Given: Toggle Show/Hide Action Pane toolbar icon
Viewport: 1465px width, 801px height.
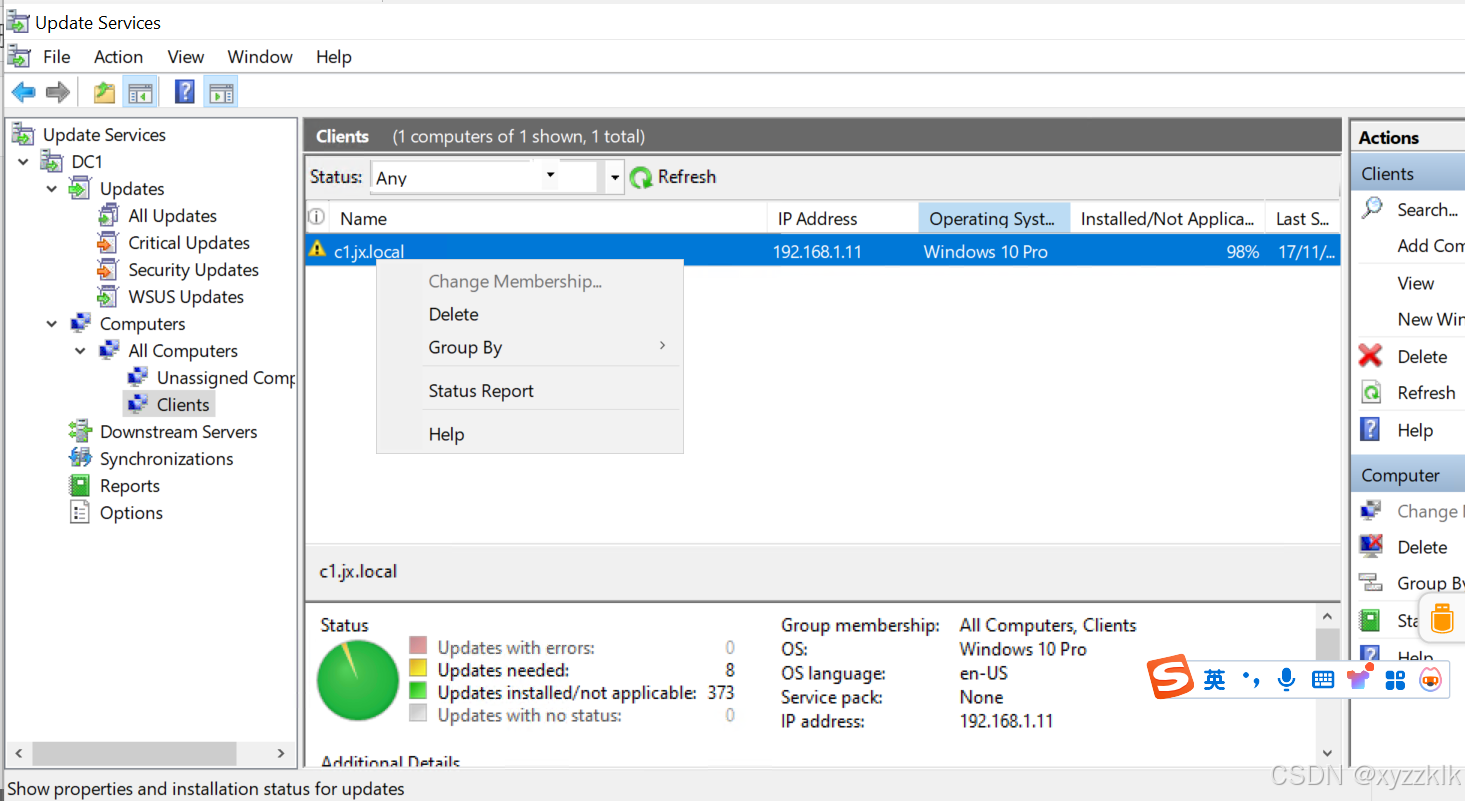Looking at the screenshot, I should pyautogui.click(x=221, y=93).
